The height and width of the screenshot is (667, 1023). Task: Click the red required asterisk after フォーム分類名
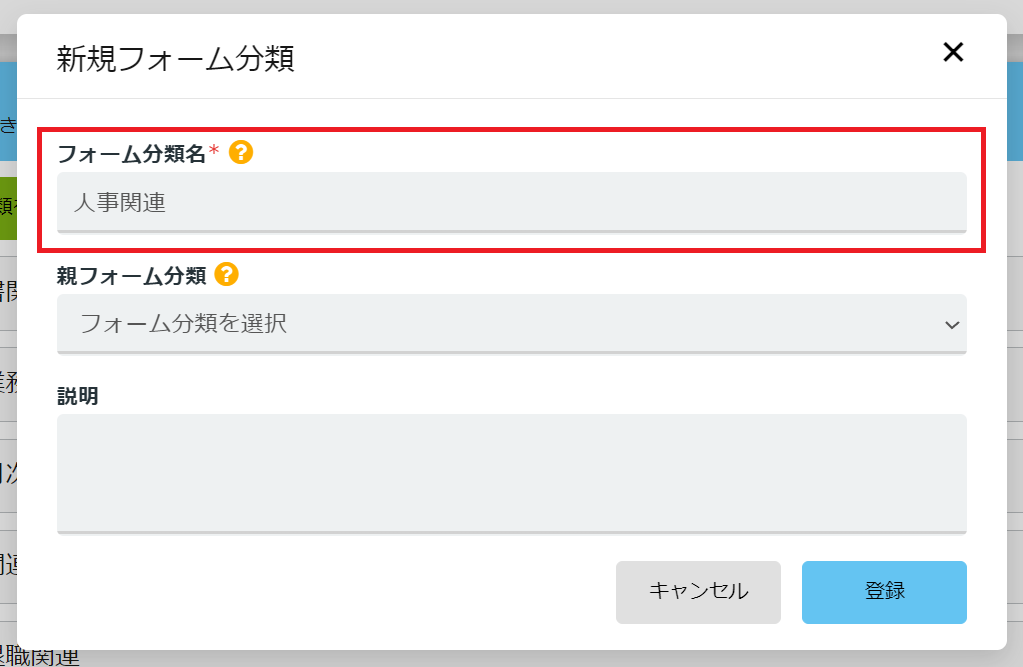214,152
